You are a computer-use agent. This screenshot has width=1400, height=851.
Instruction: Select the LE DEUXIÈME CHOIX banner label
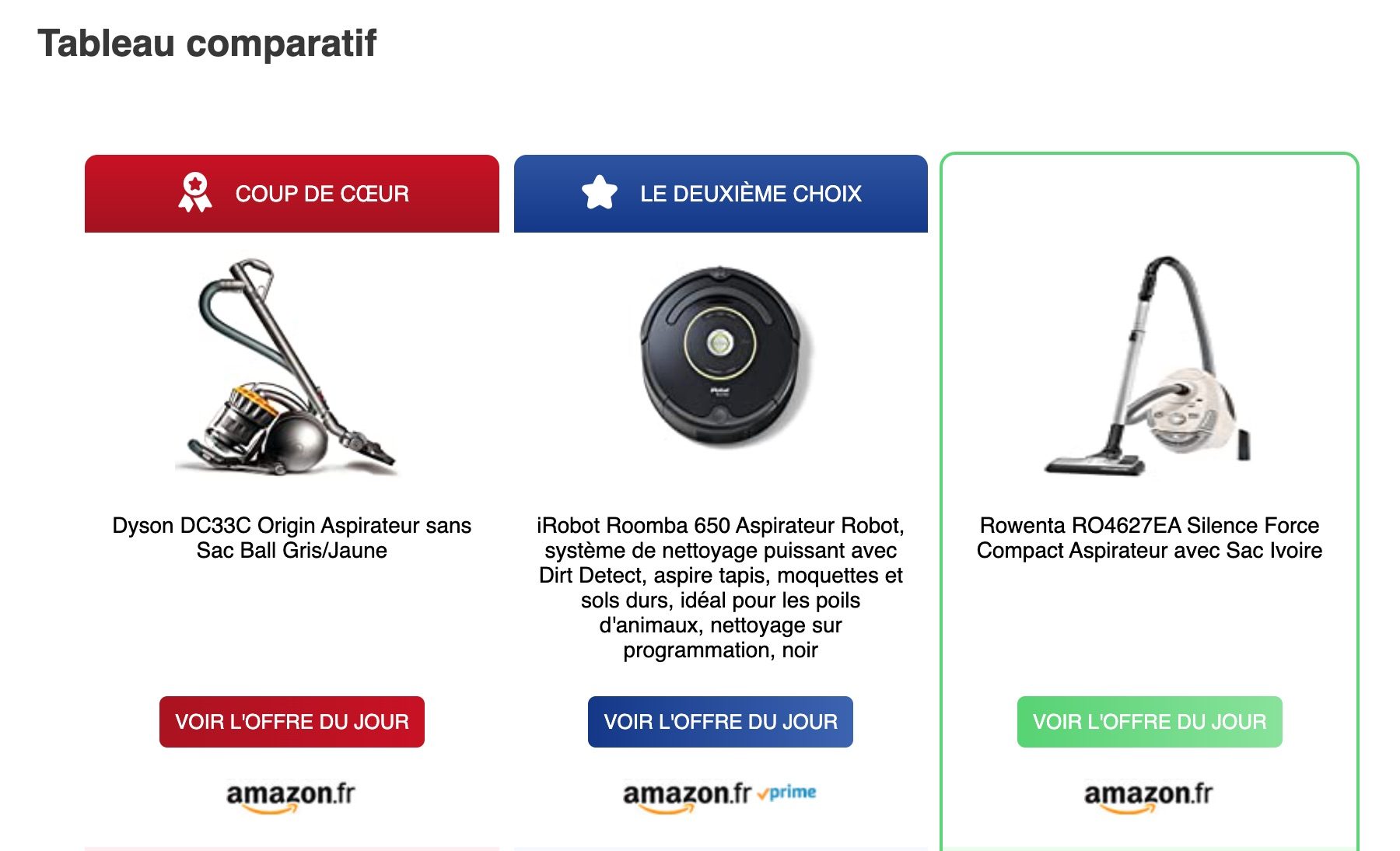(x=751, y=194)
